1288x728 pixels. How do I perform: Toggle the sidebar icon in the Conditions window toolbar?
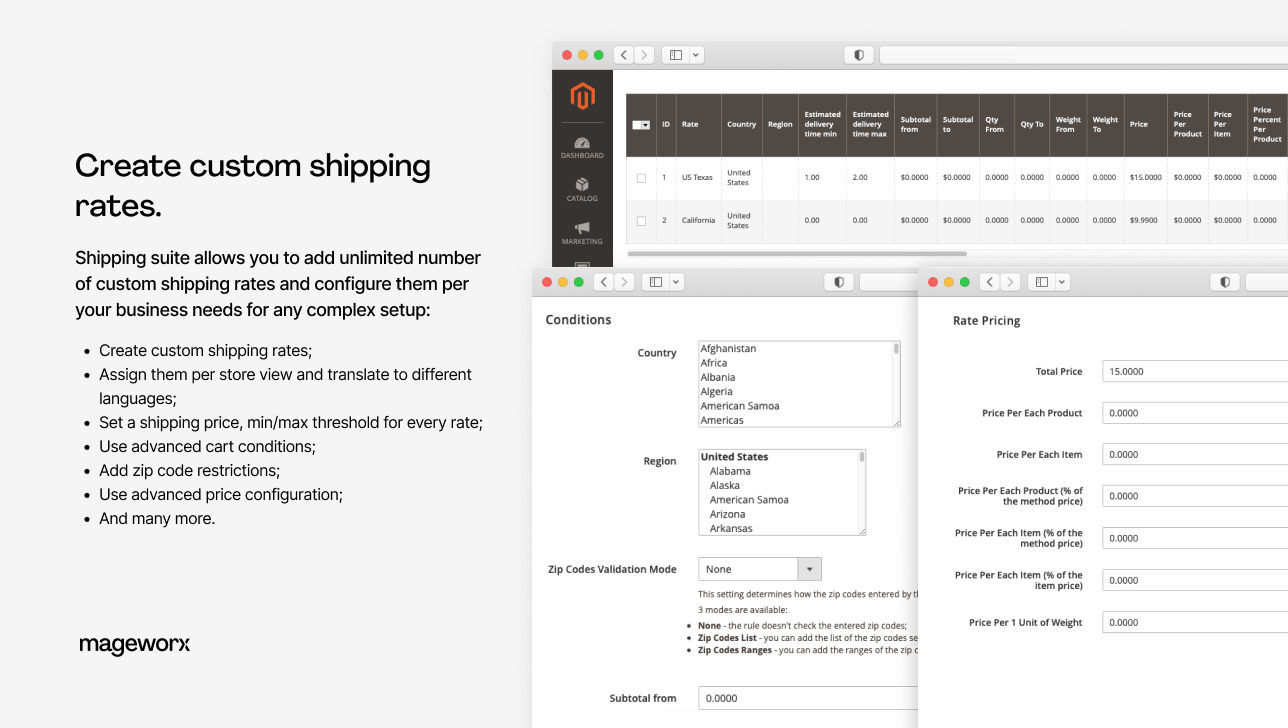(x=657, y=282)
